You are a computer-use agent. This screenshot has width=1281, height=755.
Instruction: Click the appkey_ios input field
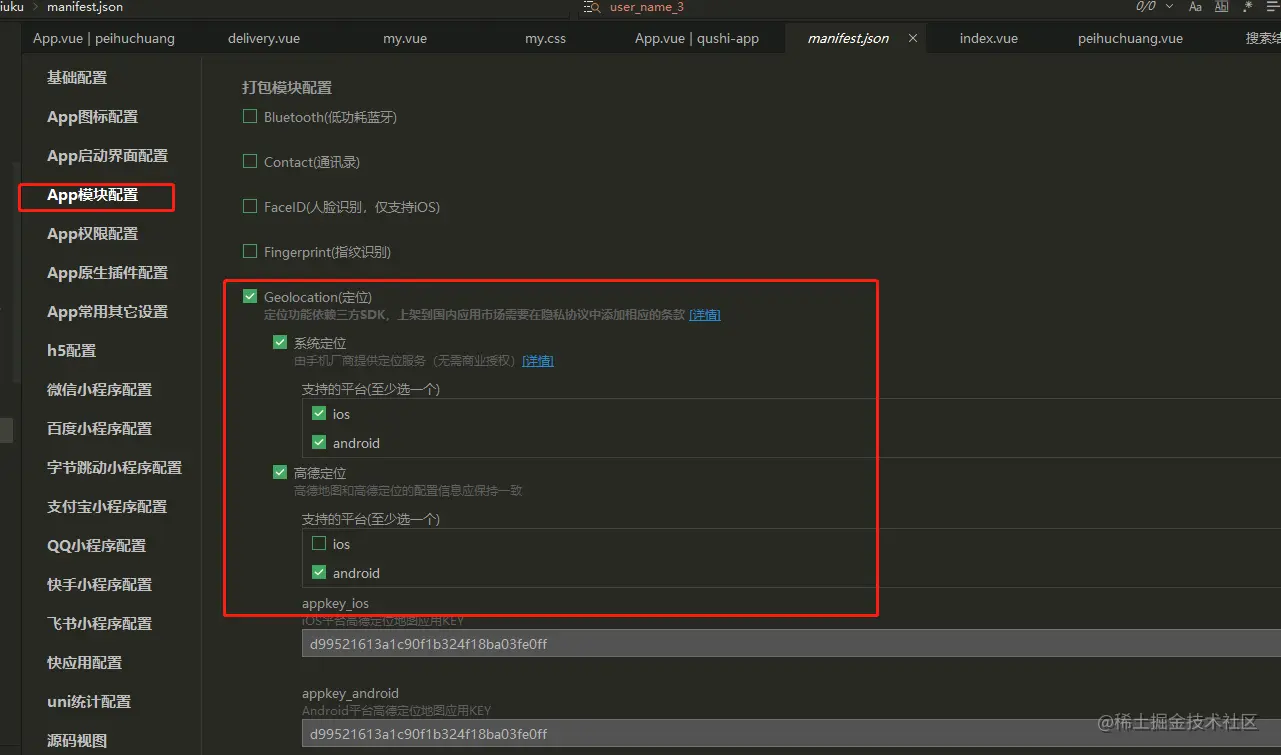(791, 644)
